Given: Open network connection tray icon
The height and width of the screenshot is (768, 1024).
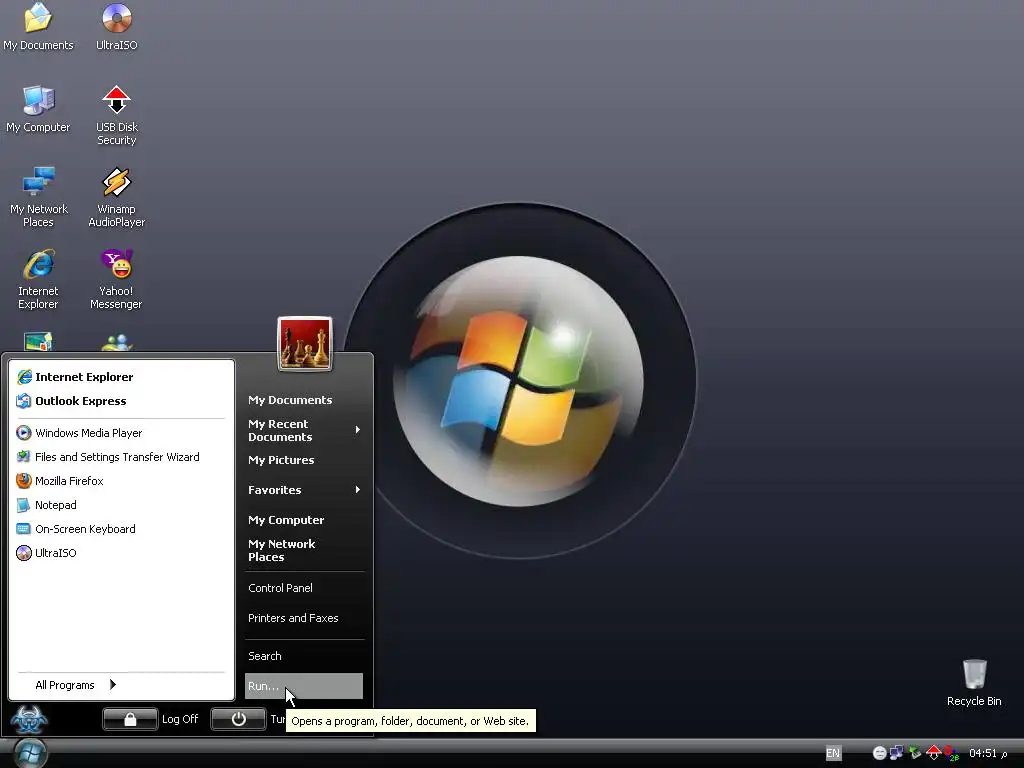Looking at the screenshot, I should 897,753.
